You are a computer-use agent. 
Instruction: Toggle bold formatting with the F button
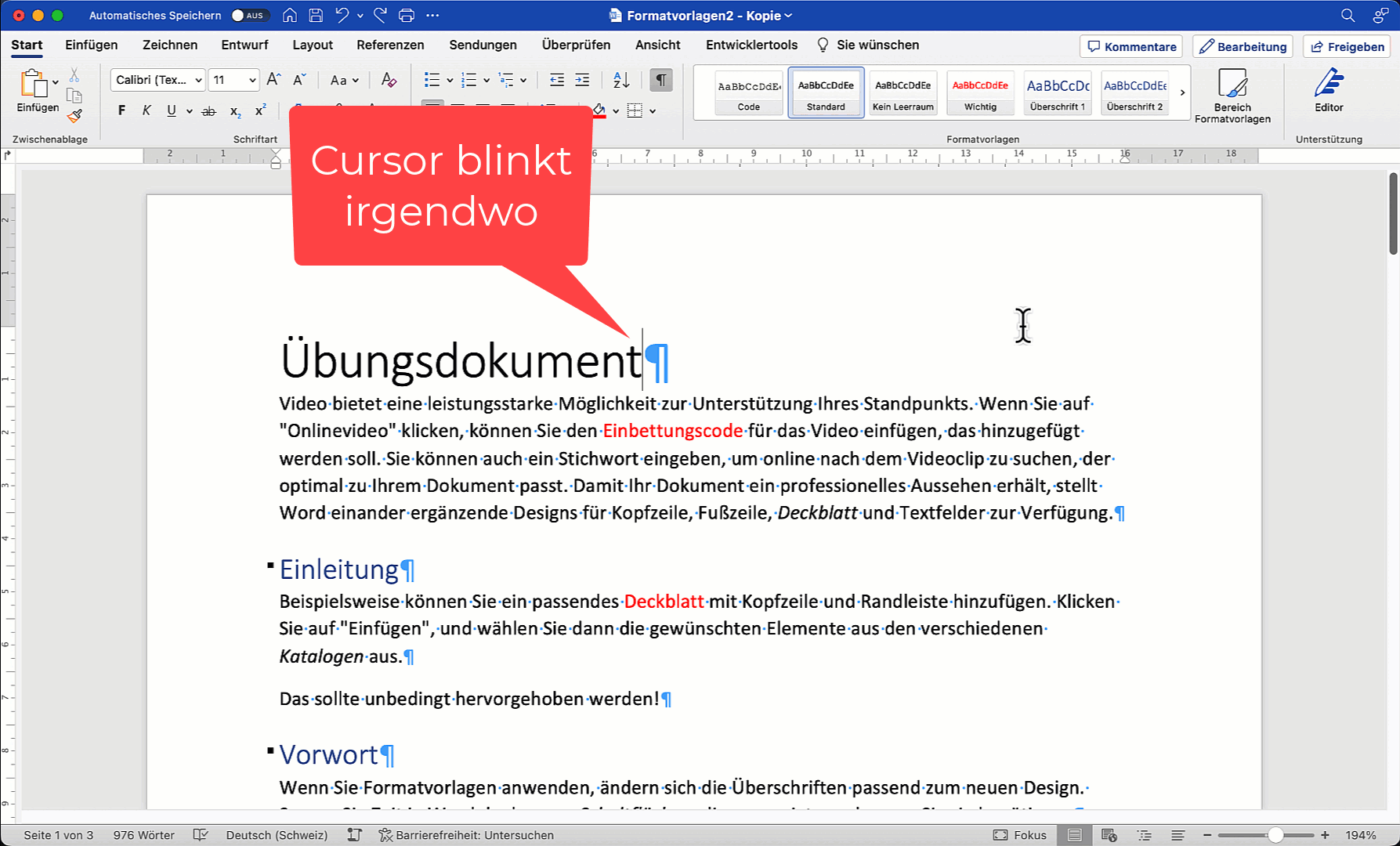click(121, 111)
